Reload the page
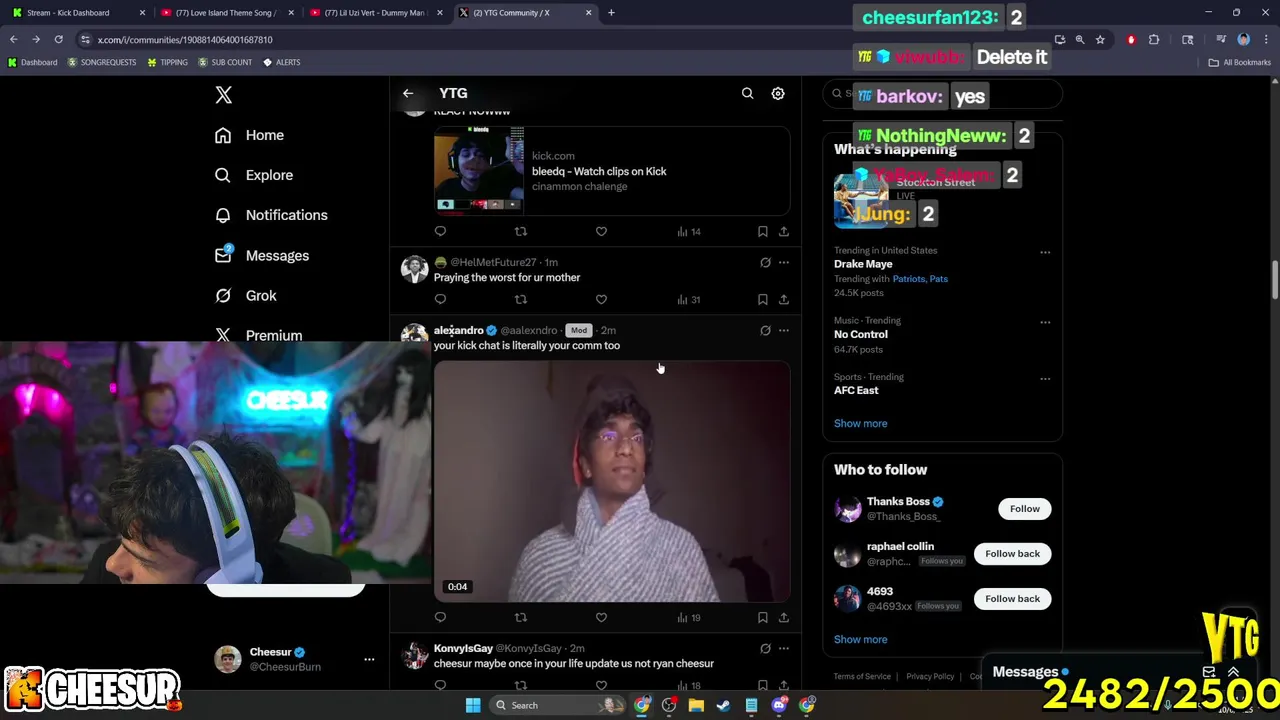Image resolution: width=1280 pixels, height=720 pixels. [58, 40]
